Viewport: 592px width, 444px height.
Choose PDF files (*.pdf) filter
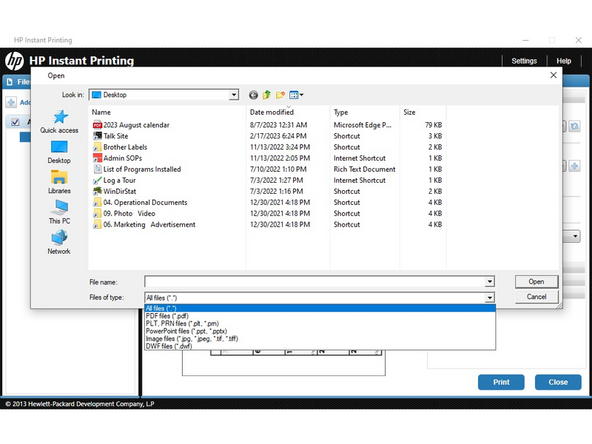tap(320, 316)
